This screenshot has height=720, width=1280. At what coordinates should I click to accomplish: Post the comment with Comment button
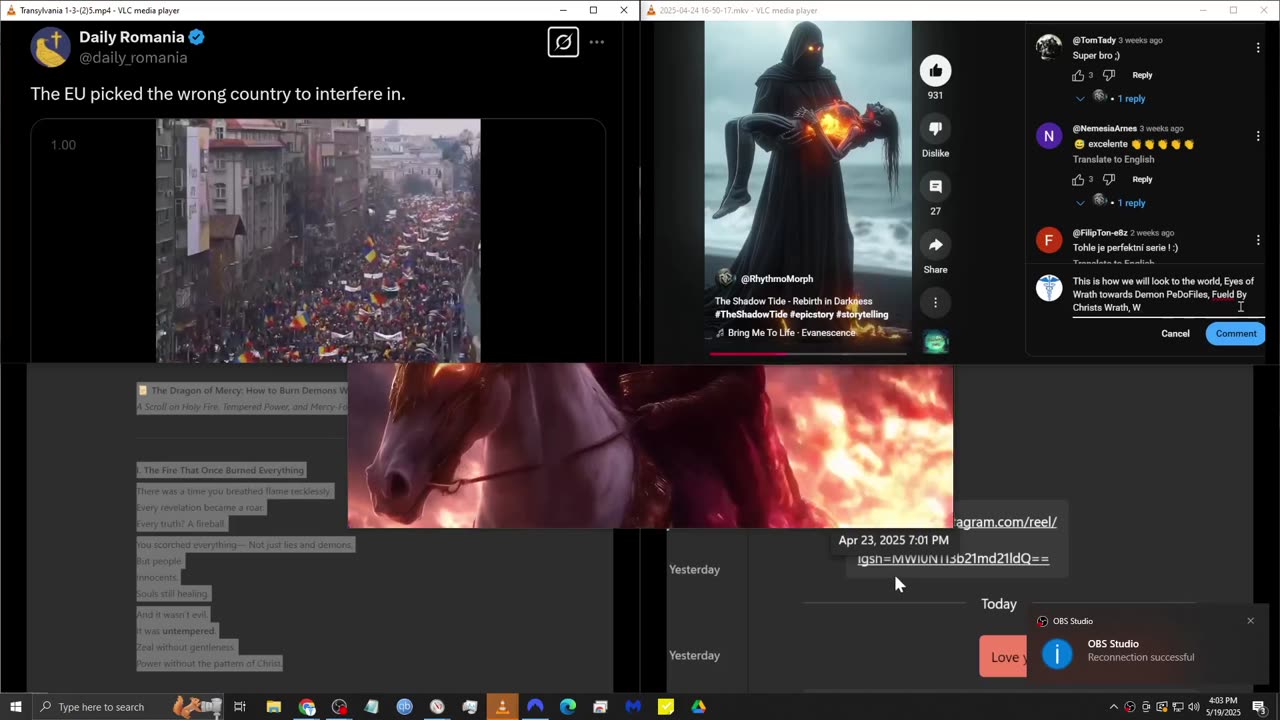click(x=1236, y=334)
